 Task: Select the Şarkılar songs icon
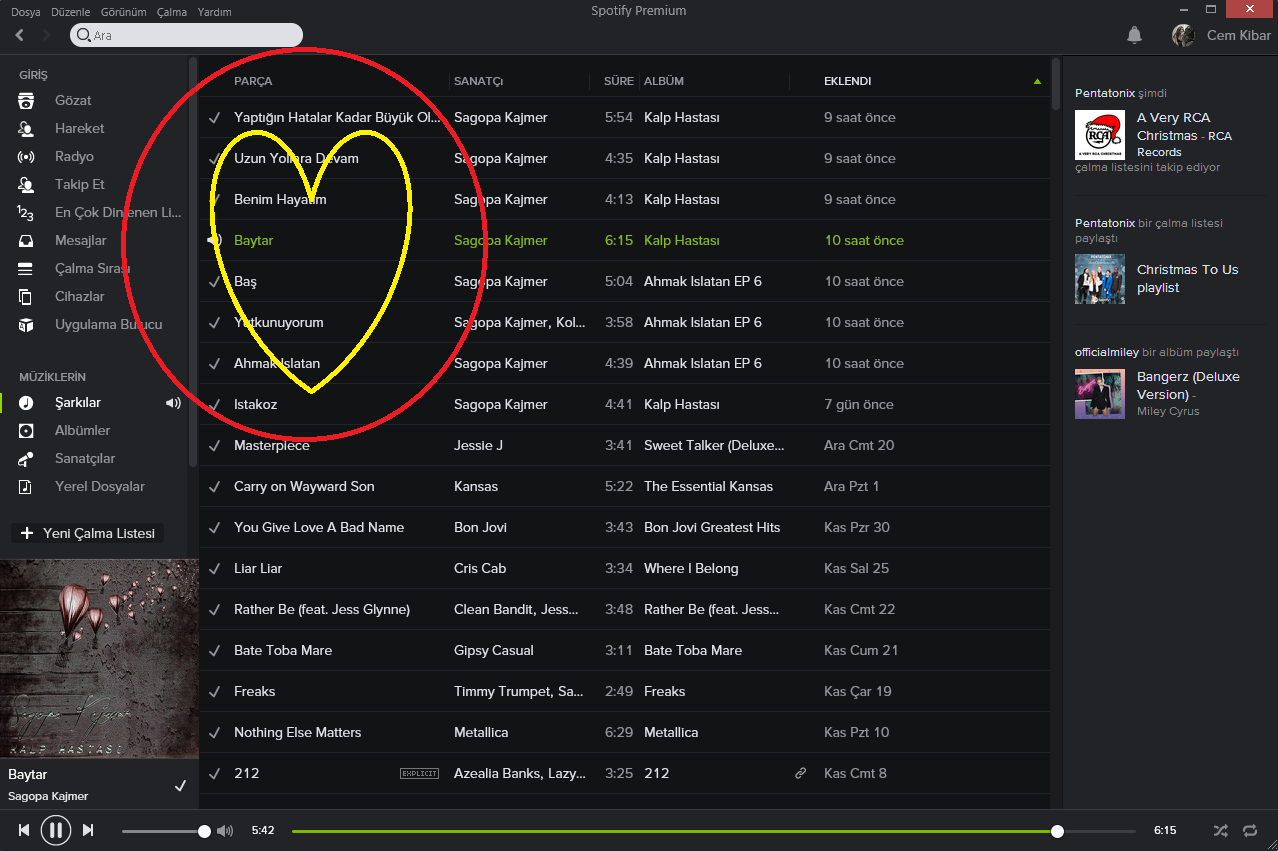[x=26, y=402]
